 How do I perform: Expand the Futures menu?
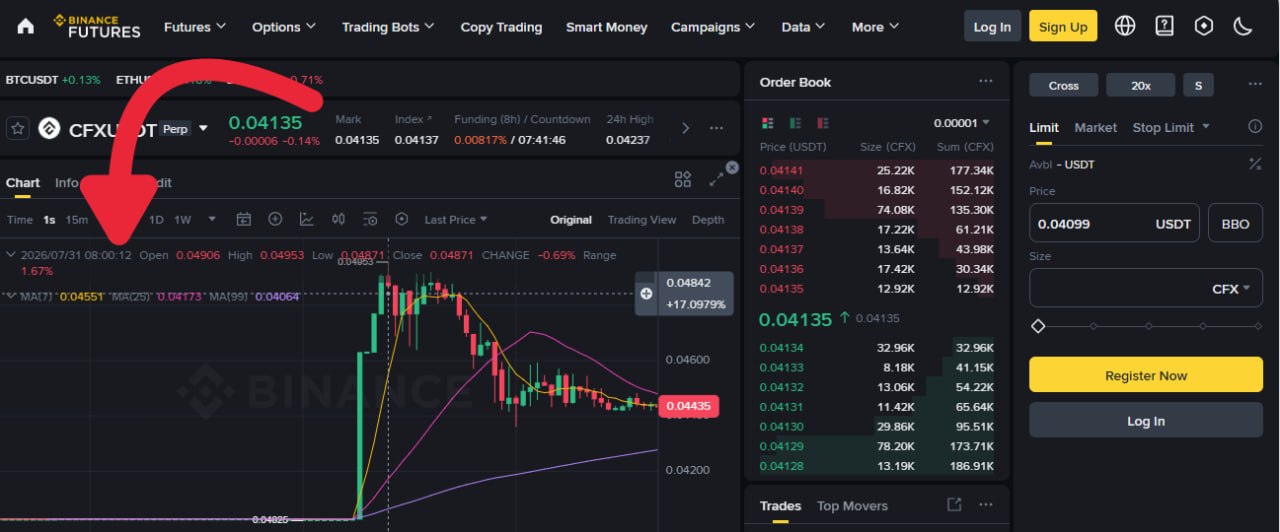click(x=195, y=27)
